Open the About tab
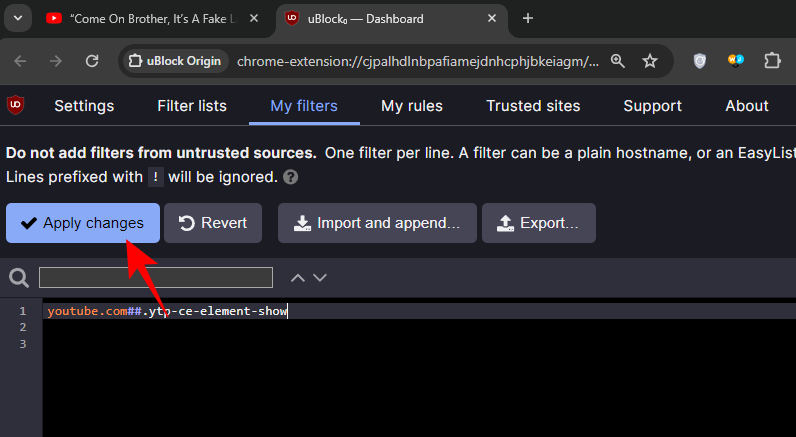Screen dimensions: 796x437 click(x=747, y=106)
